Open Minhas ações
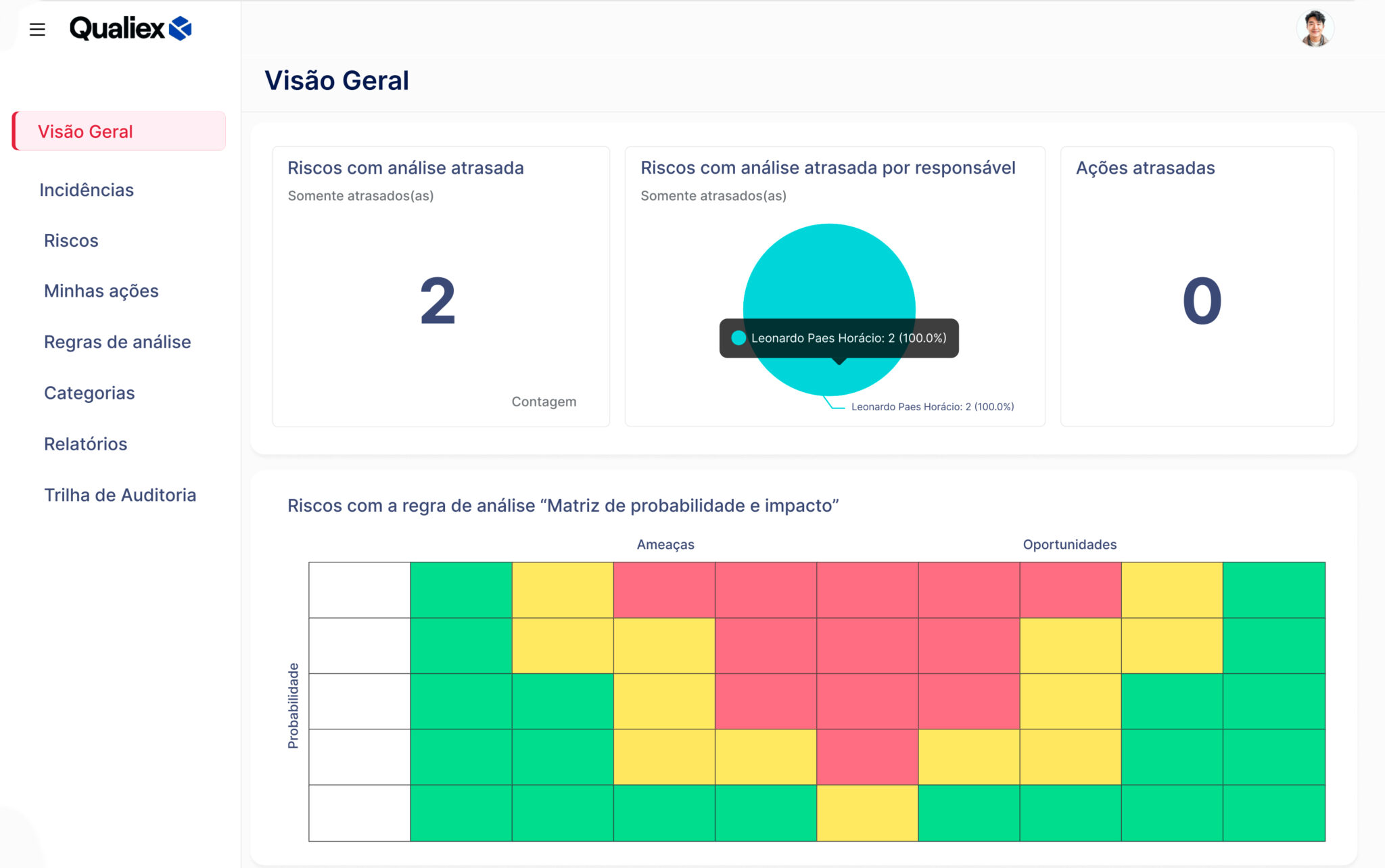This screenshot has height=868, width=1385. [101, 291]
